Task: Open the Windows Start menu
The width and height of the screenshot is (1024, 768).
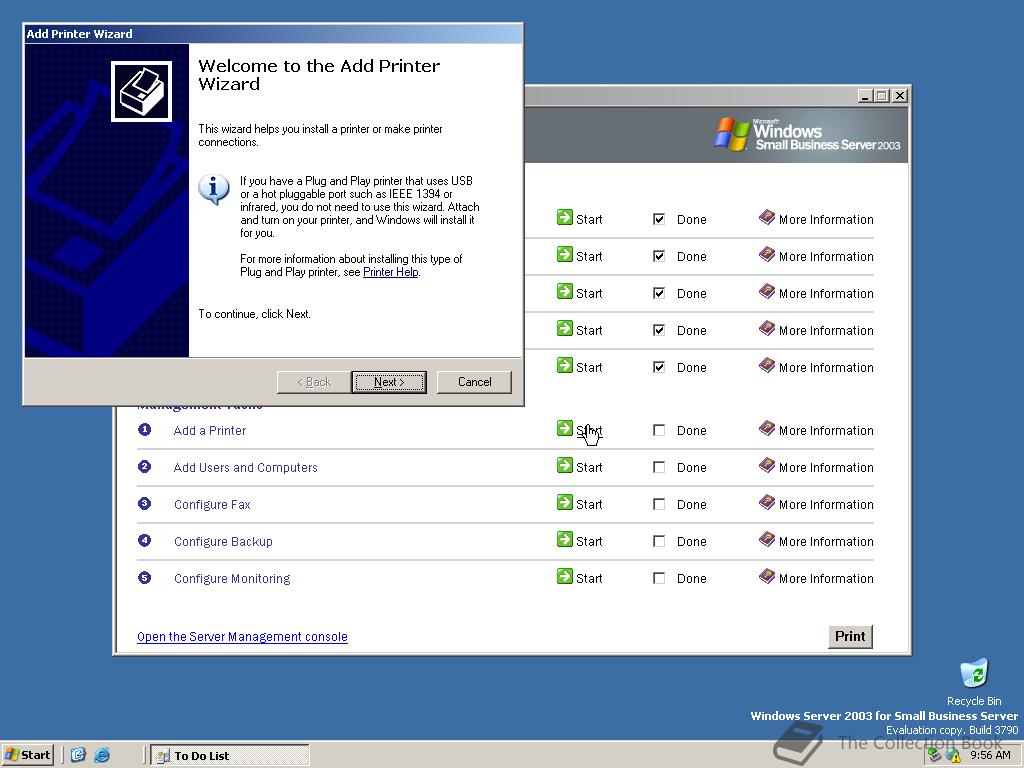Action: pos(27,755)
